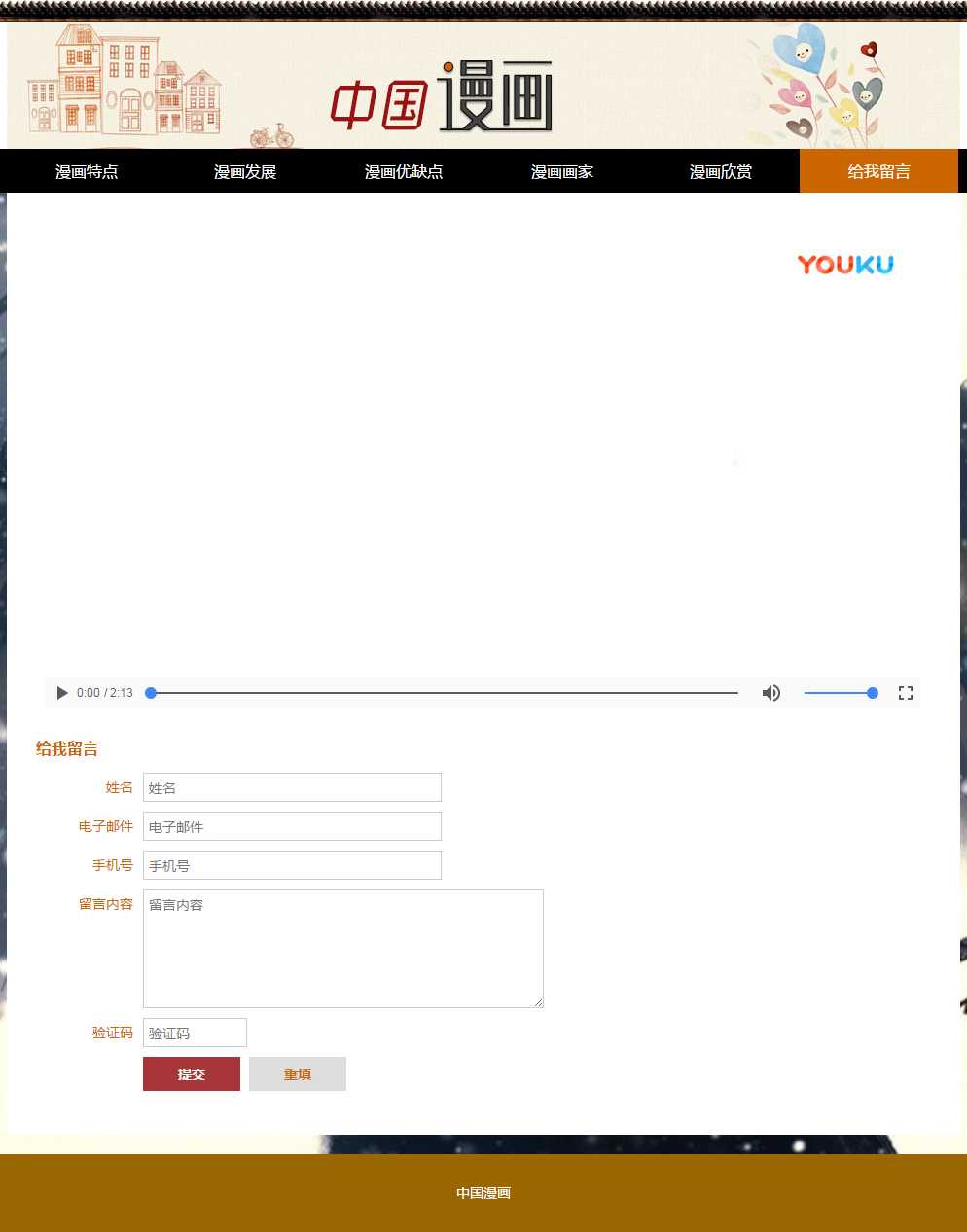Open the 漫画优缺点 navigation item
Viewport: 967px width, 1232px height.
[404, 172]
